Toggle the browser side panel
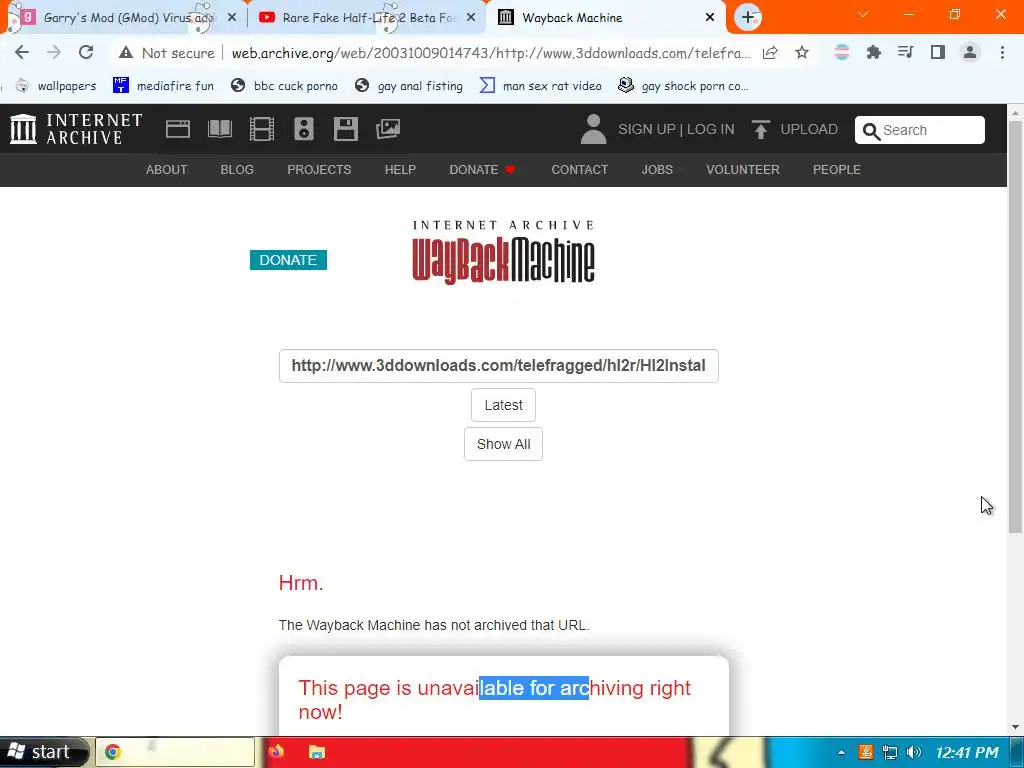Viewport: 1024px width, 768px height. 938,52
